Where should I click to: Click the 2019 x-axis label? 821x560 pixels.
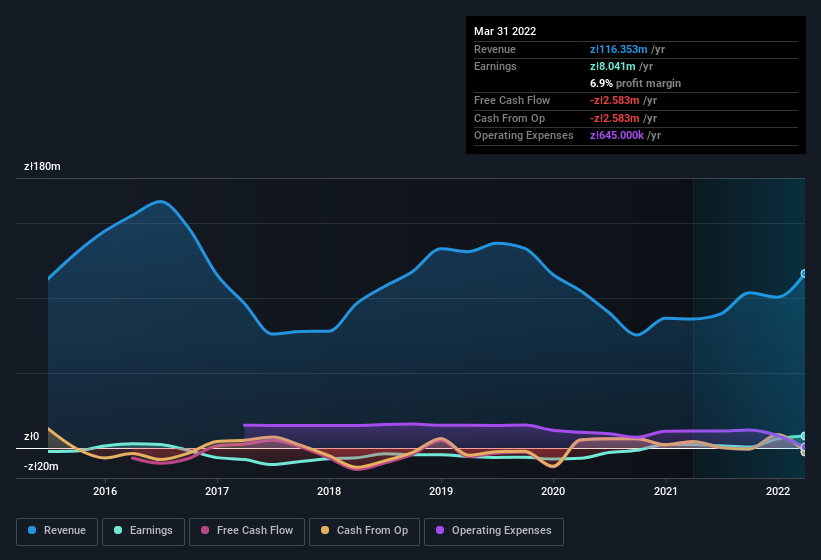pos(441,491)
